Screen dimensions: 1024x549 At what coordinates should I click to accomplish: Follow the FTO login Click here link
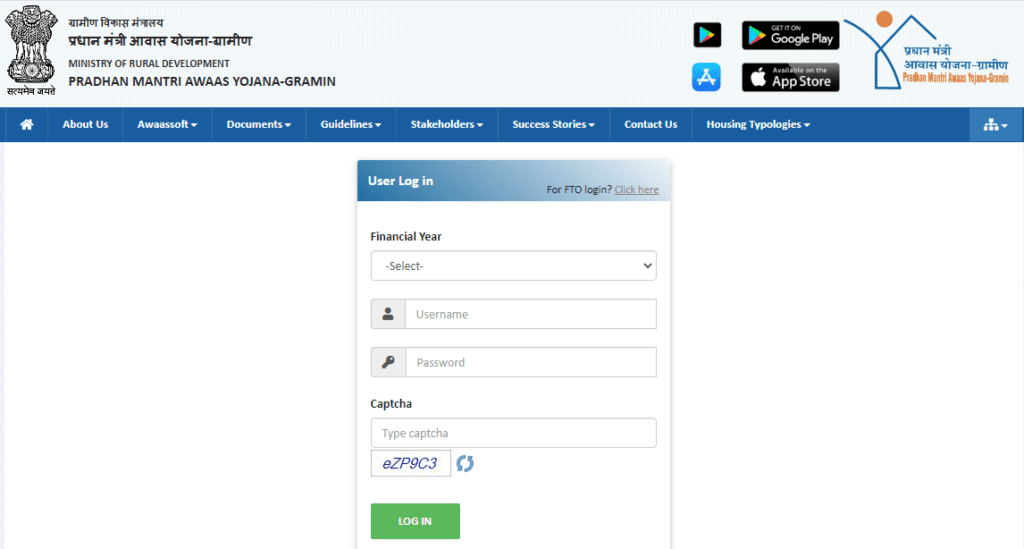(x=636, y=189)
